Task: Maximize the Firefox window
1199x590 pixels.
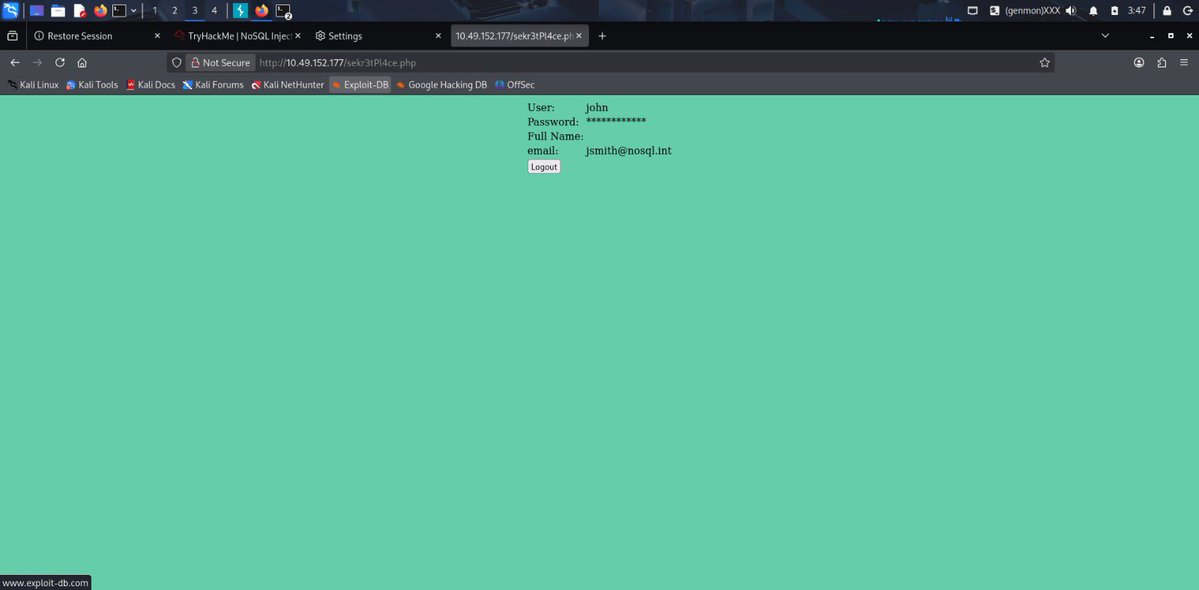Action: pyautogui.click(x=1171, y=36)
